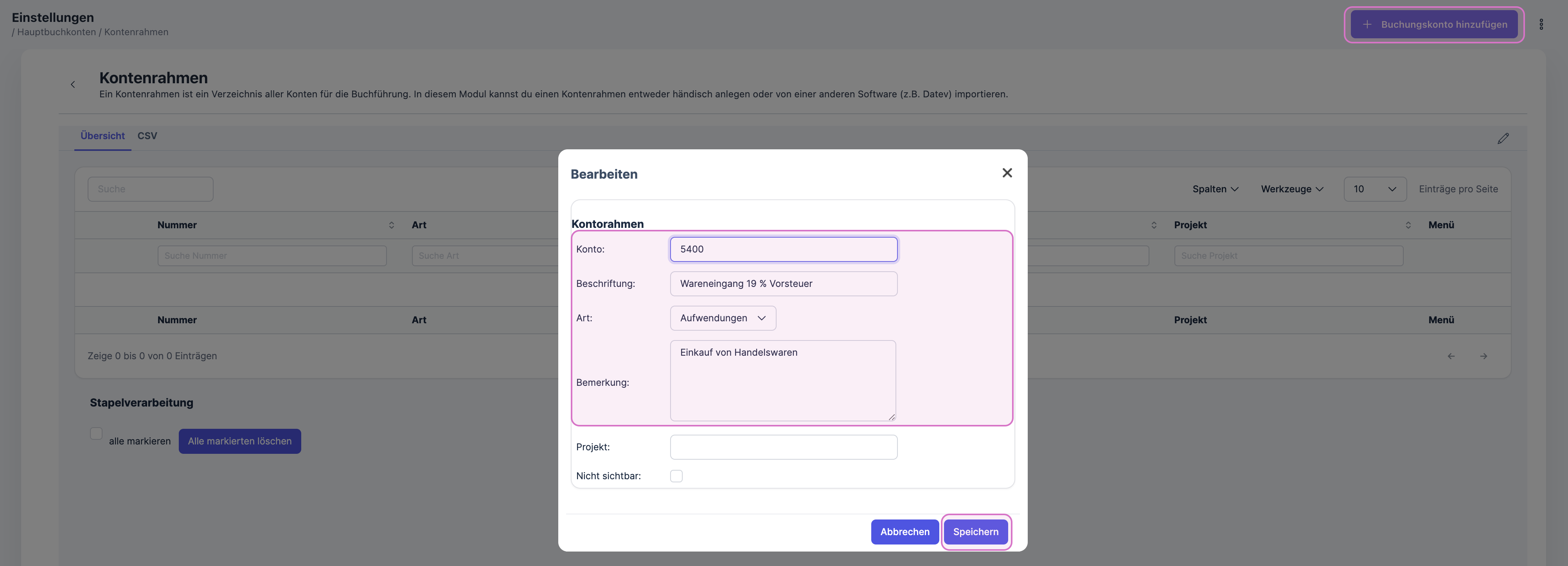This screenshot has height=566, width=1568.
Task: Switch to the CSV tab
Action: click(x=147, y=136)
